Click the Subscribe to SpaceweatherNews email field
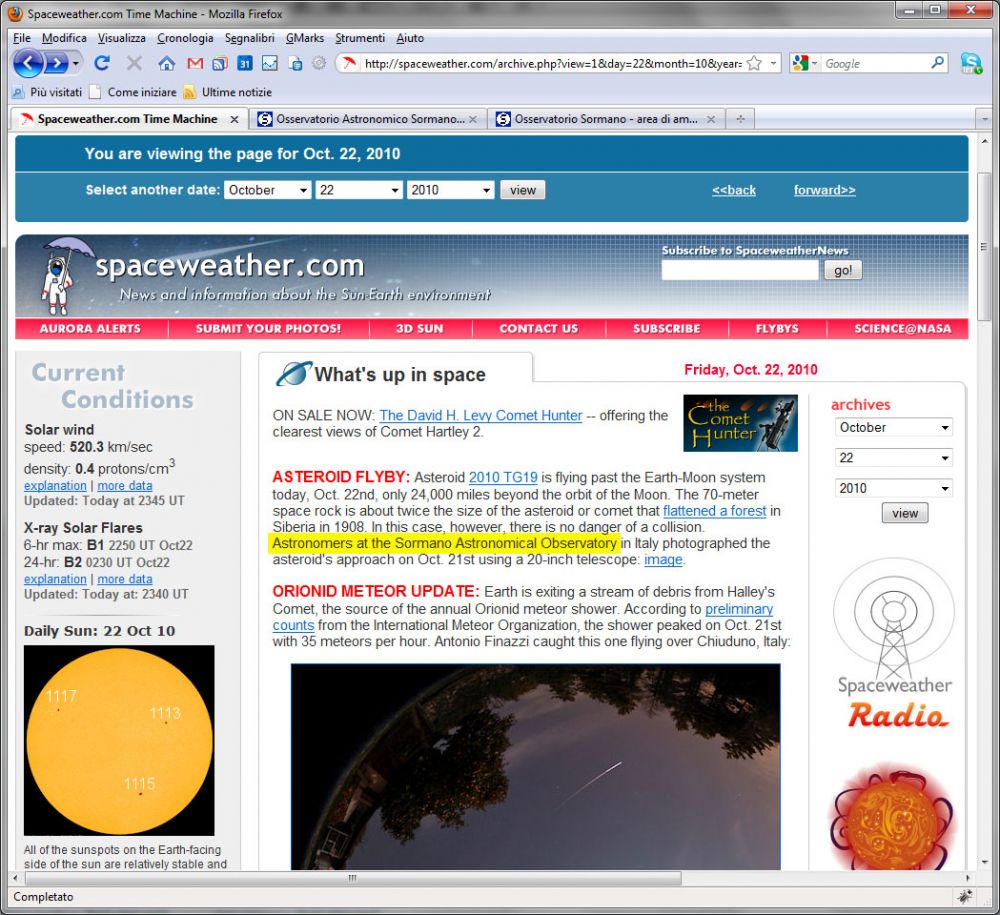1000x915 pixels. [x=739, y=270]
